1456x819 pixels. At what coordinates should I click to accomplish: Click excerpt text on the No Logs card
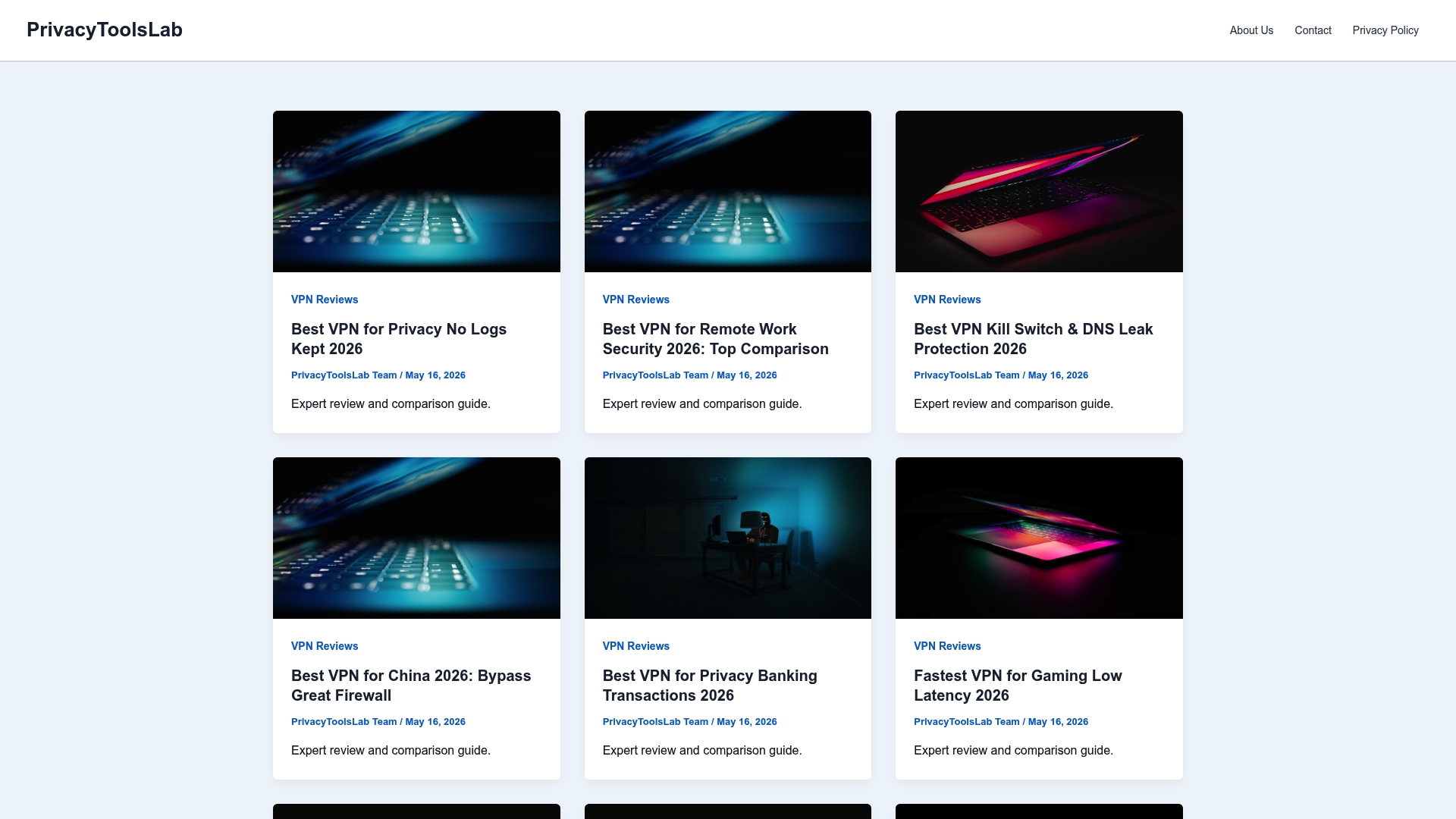(391, 404)
